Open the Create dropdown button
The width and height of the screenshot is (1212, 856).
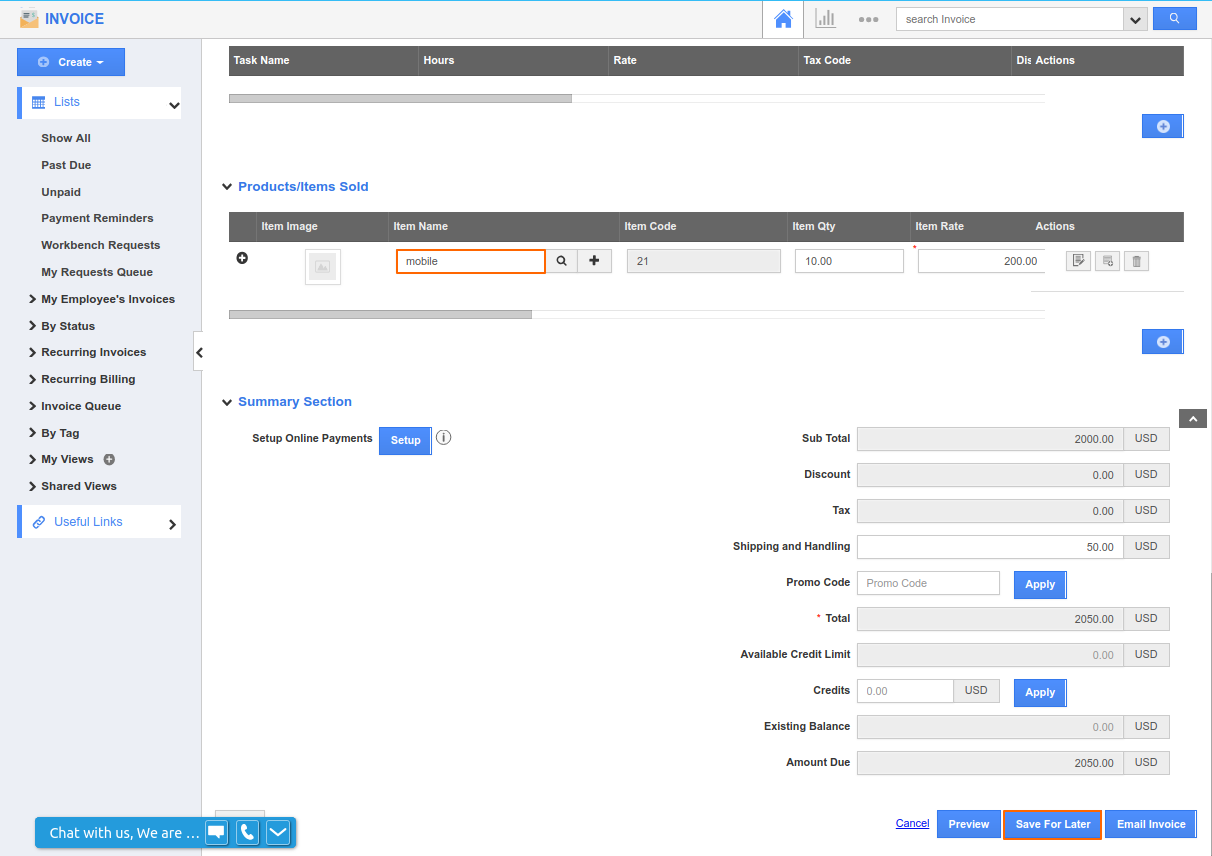point(71,62)
